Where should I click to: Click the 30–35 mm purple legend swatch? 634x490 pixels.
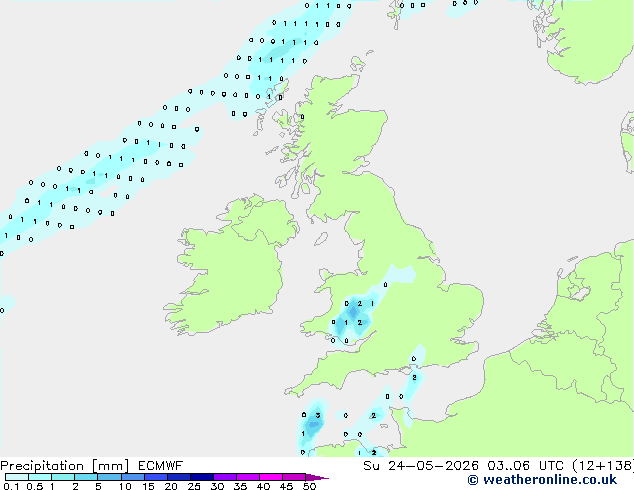(x=225, y=477)
